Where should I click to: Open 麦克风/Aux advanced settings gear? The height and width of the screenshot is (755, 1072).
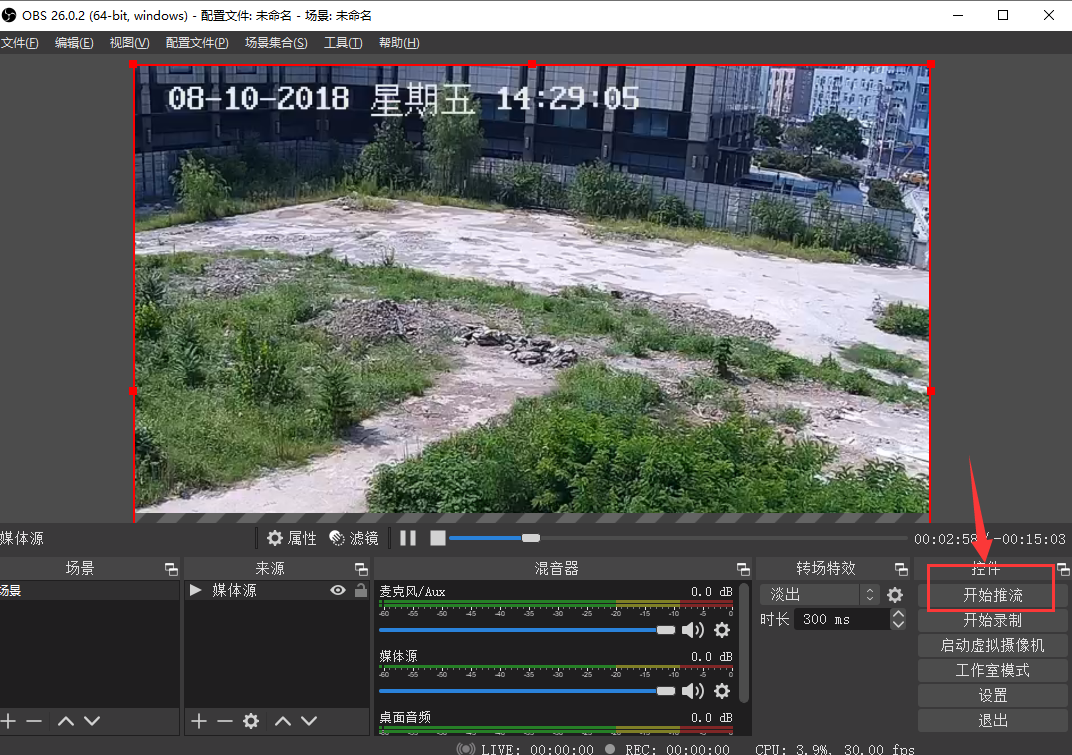721,630
